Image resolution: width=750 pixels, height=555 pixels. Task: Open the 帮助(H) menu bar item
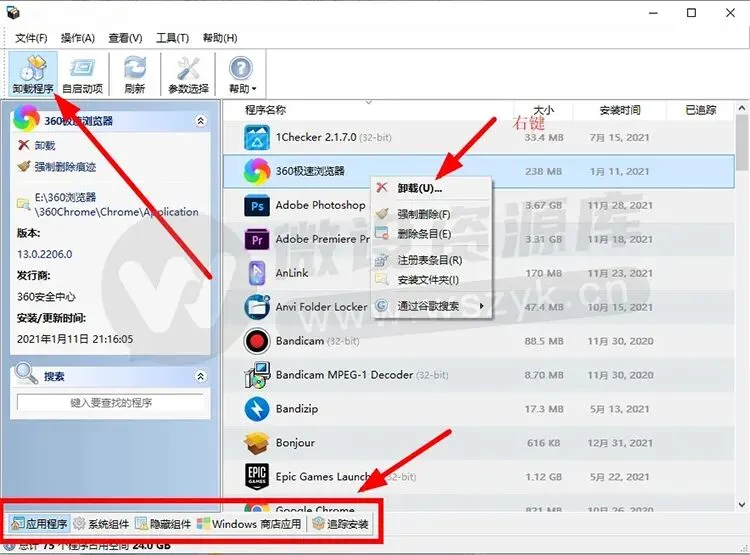(220, 38)
